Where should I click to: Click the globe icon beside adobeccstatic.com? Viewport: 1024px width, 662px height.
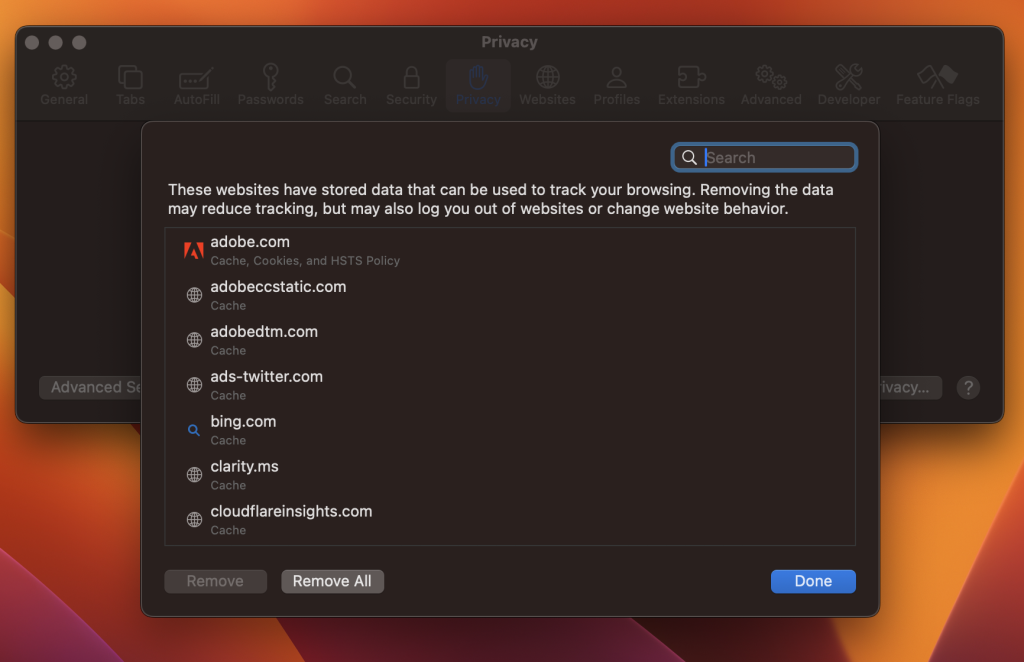coord(194,295)
